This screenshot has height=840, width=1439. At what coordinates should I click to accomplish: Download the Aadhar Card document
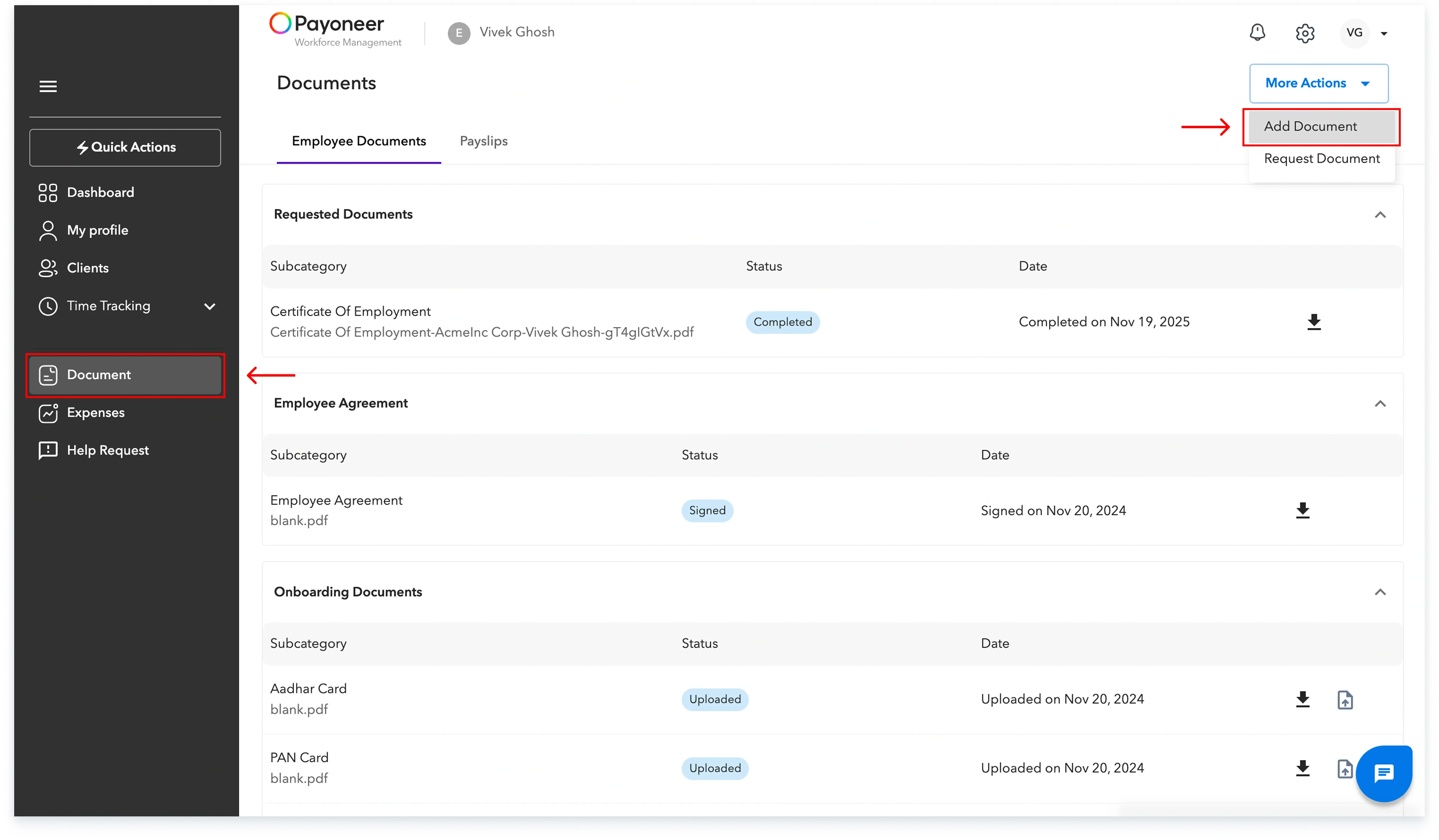pos(1302,699)
